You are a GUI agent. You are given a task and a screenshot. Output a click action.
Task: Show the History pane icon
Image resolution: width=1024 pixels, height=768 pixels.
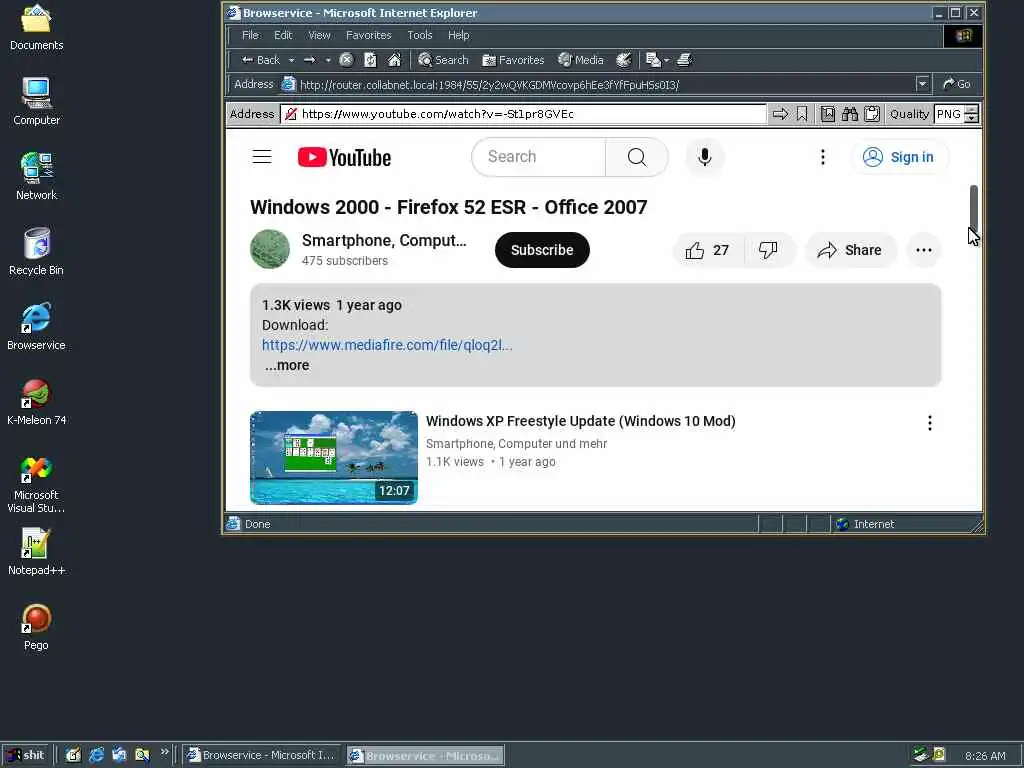pyautogui.click(x=624, y=60)
